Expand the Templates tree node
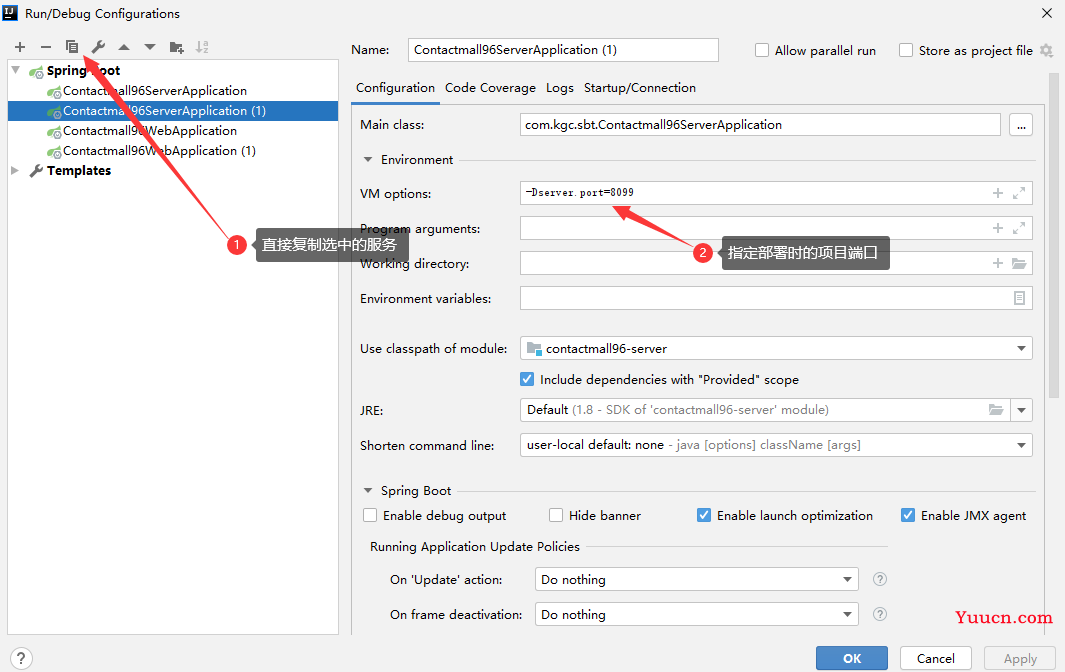1065x672 pixels. coord(15,171)
